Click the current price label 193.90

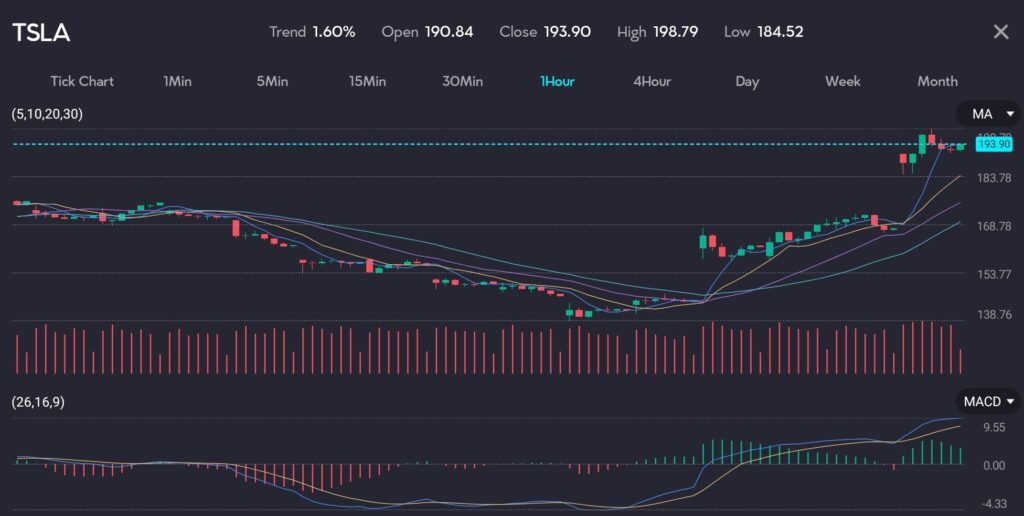994,145
